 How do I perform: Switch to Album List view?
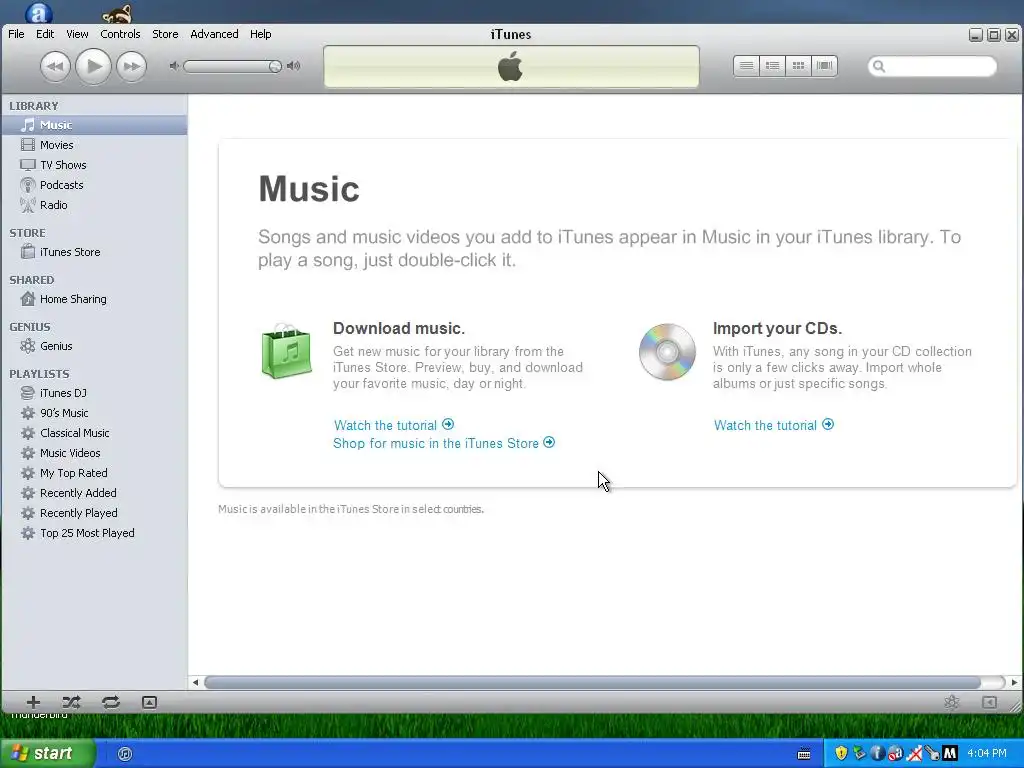pos(773,66)
